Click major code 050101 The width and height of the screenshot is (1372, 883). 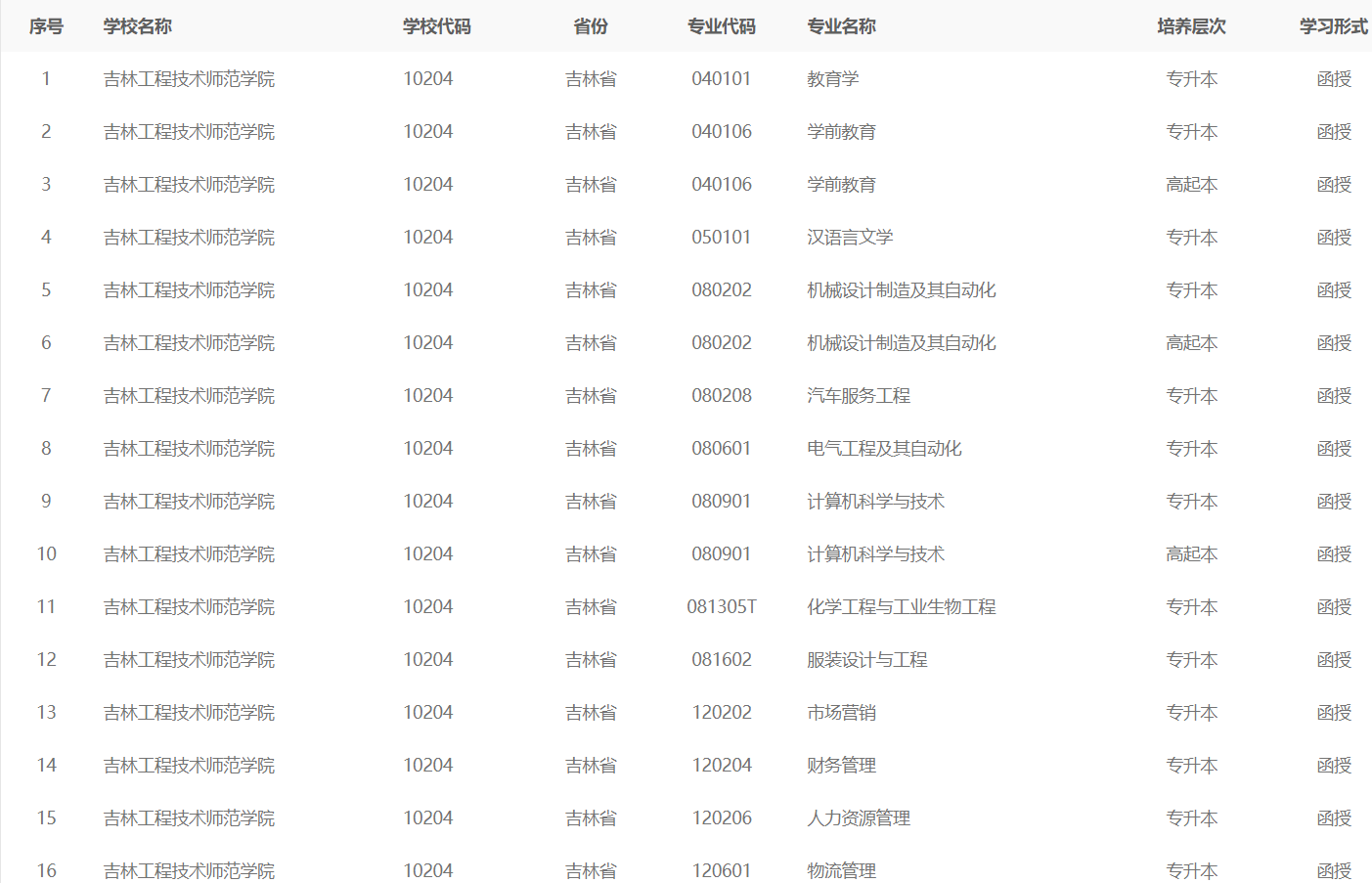point(722,238)
